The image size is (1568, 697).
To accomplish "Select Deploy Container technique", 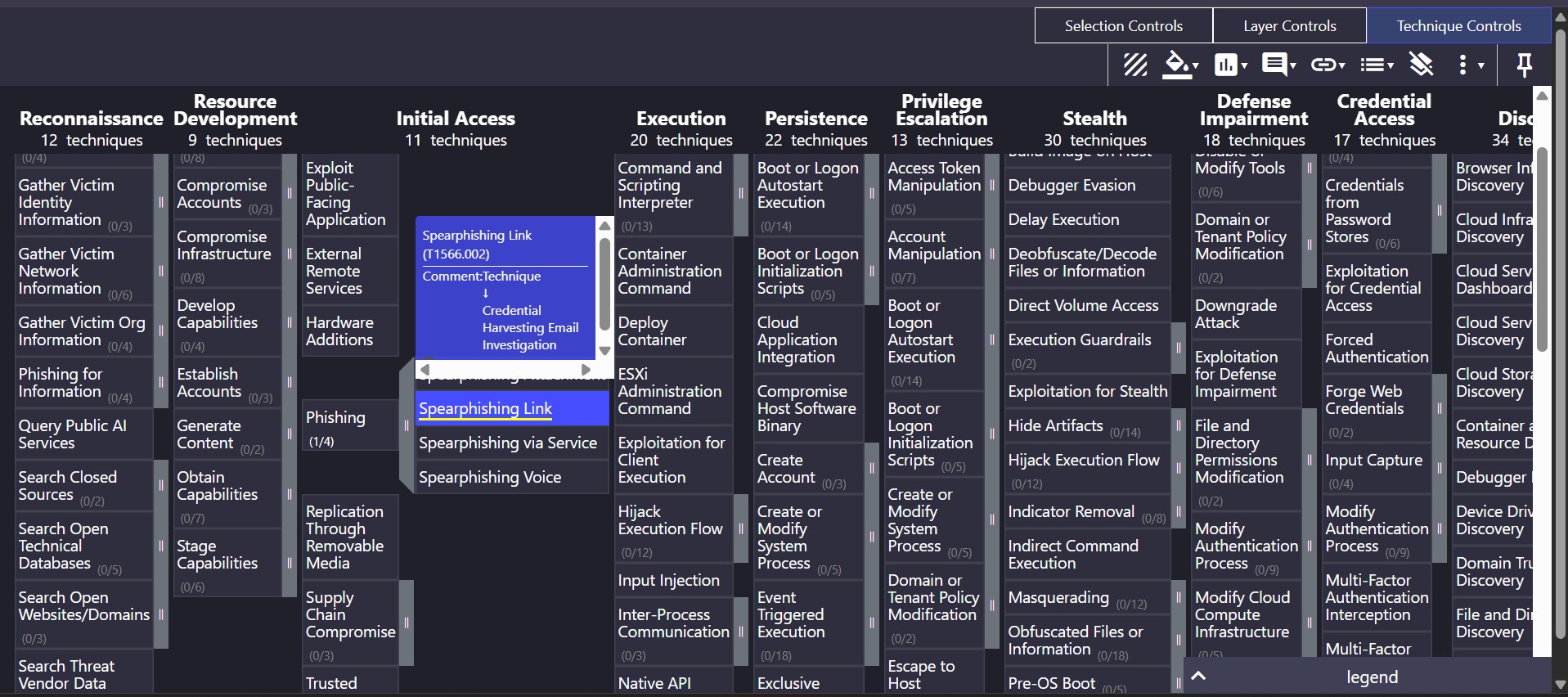I will (x=673, y=331).
